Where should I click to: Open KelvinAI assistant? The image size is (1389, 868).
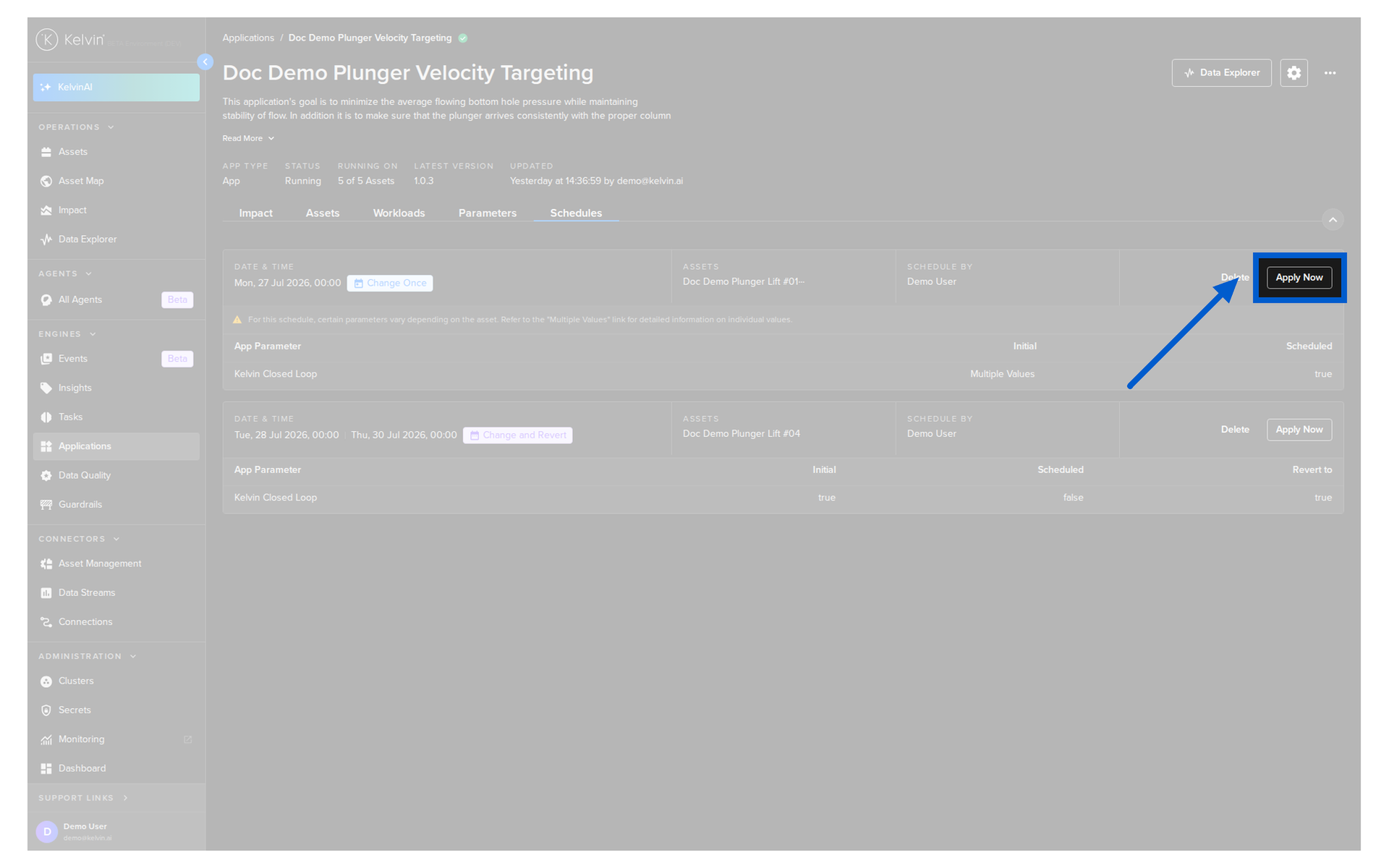pyautogui.click(x=116, y=88)
